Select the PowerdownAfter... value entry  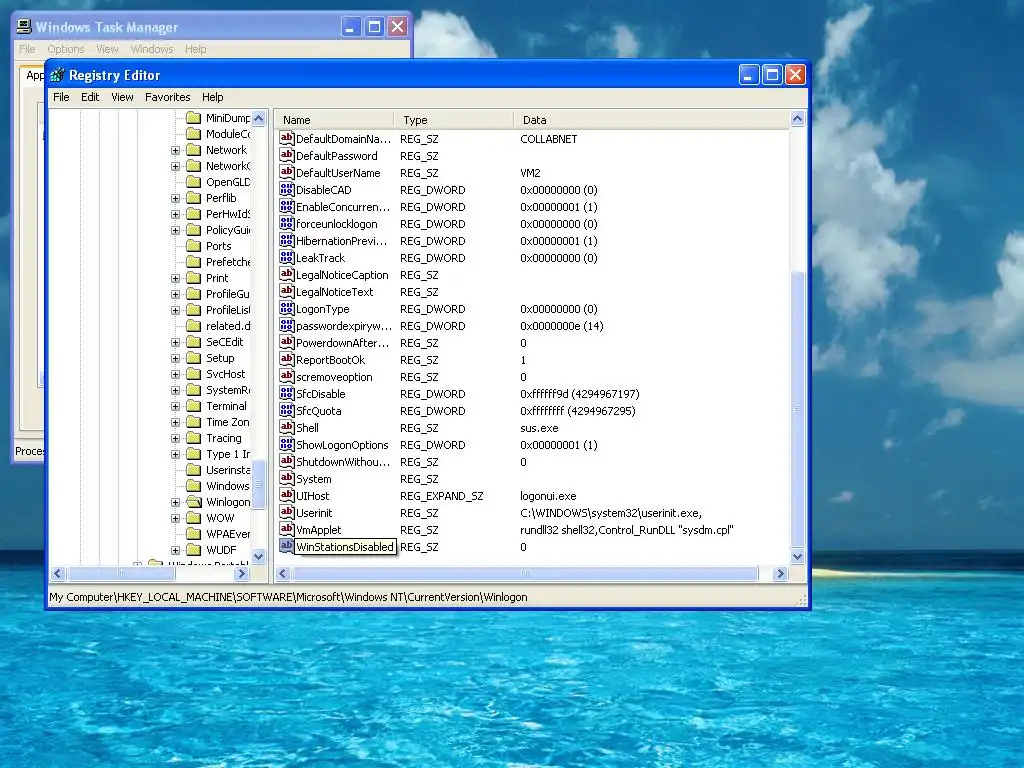[342, 342]
